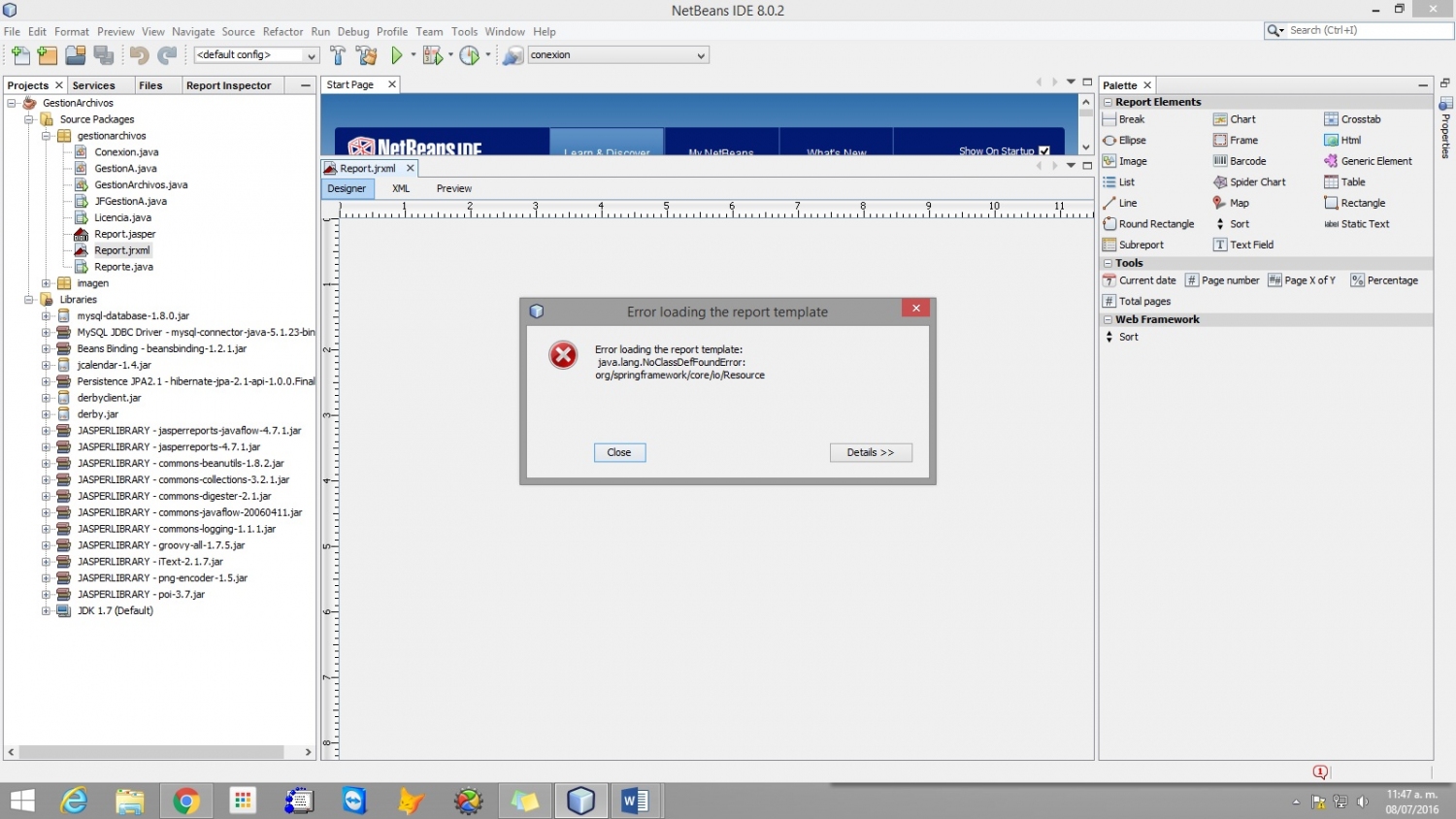Run the project with green arrow
Image resolution: width=1456 pixels, height=819 pixels.
coord(397,55)
